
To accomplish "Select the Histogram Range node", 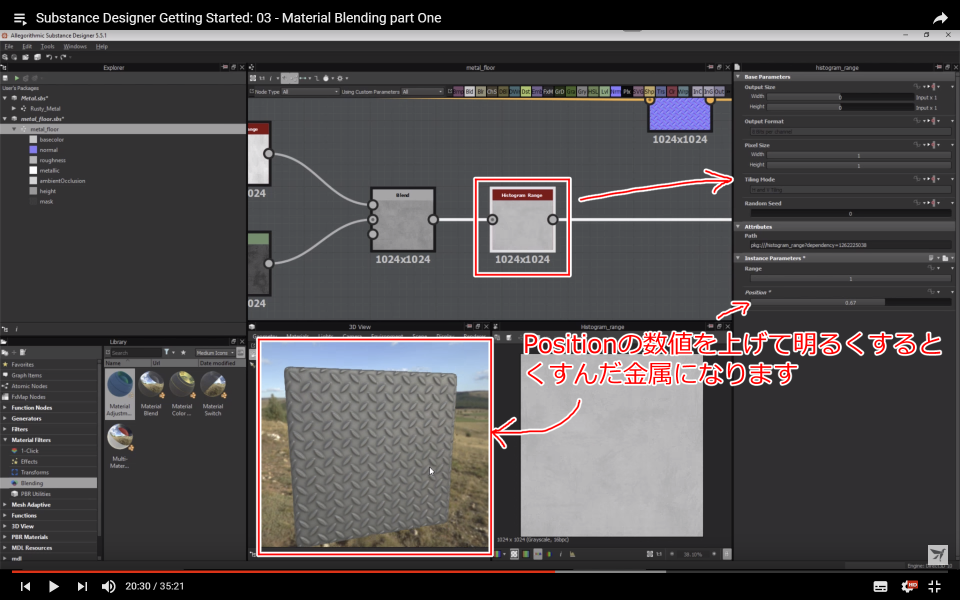I will click(522, 220).
